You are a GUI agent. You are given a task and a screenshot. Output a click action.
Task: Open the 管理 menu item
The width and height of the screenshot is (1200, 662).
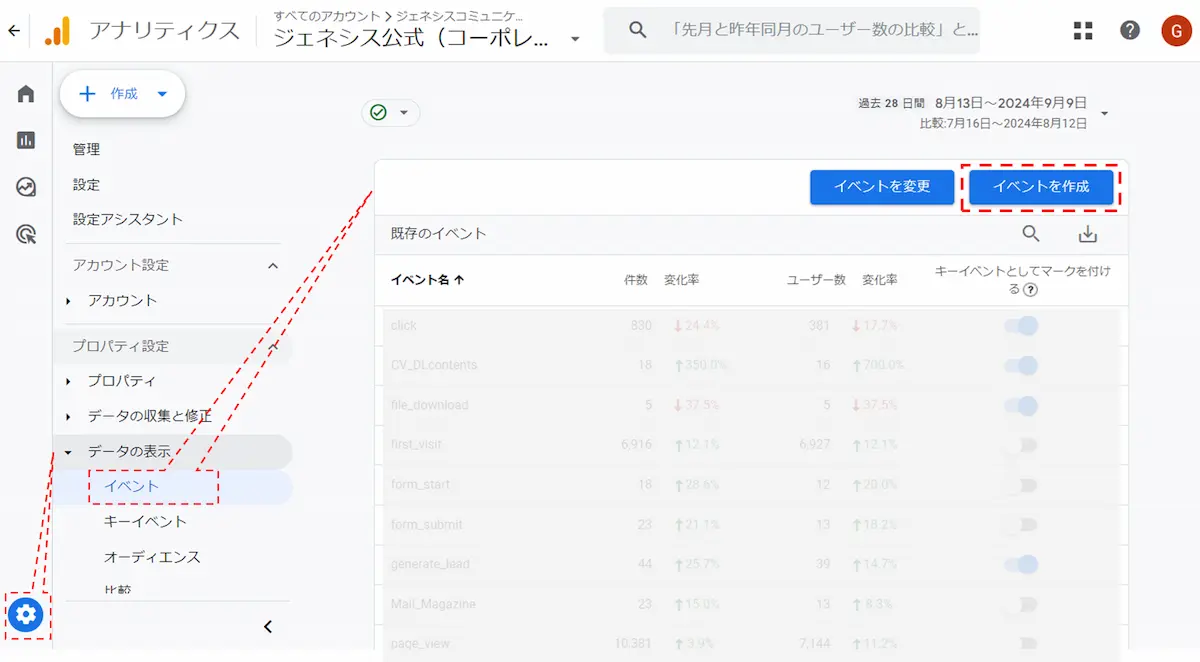coord(86,149)
